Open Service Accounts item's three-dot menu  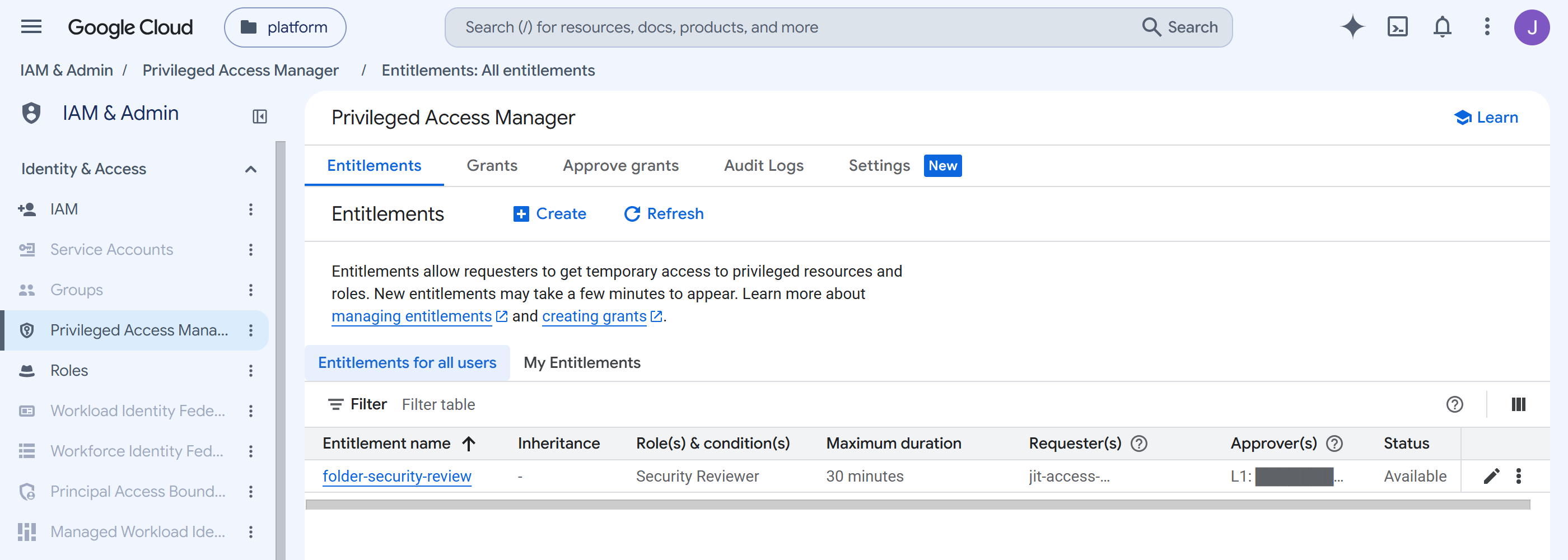(x=251, y=250)
